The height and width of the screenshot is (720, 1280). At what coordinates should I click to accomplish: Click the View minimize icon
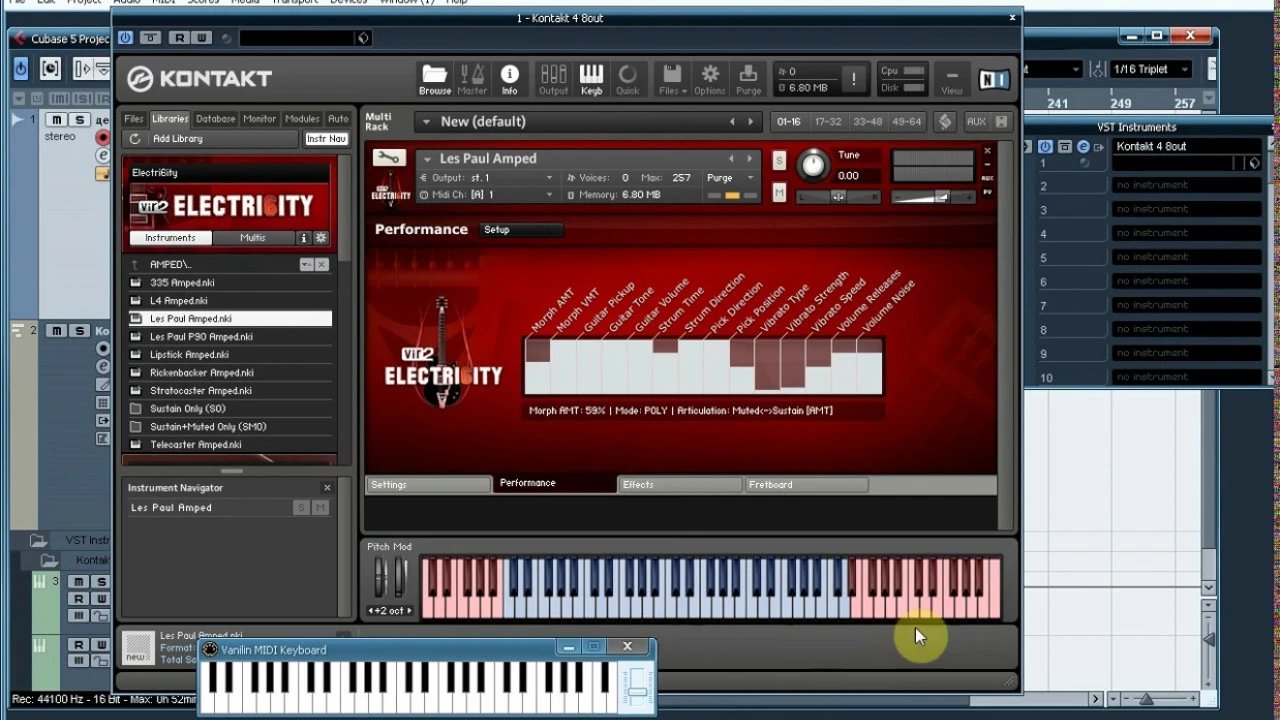point(952,80)
